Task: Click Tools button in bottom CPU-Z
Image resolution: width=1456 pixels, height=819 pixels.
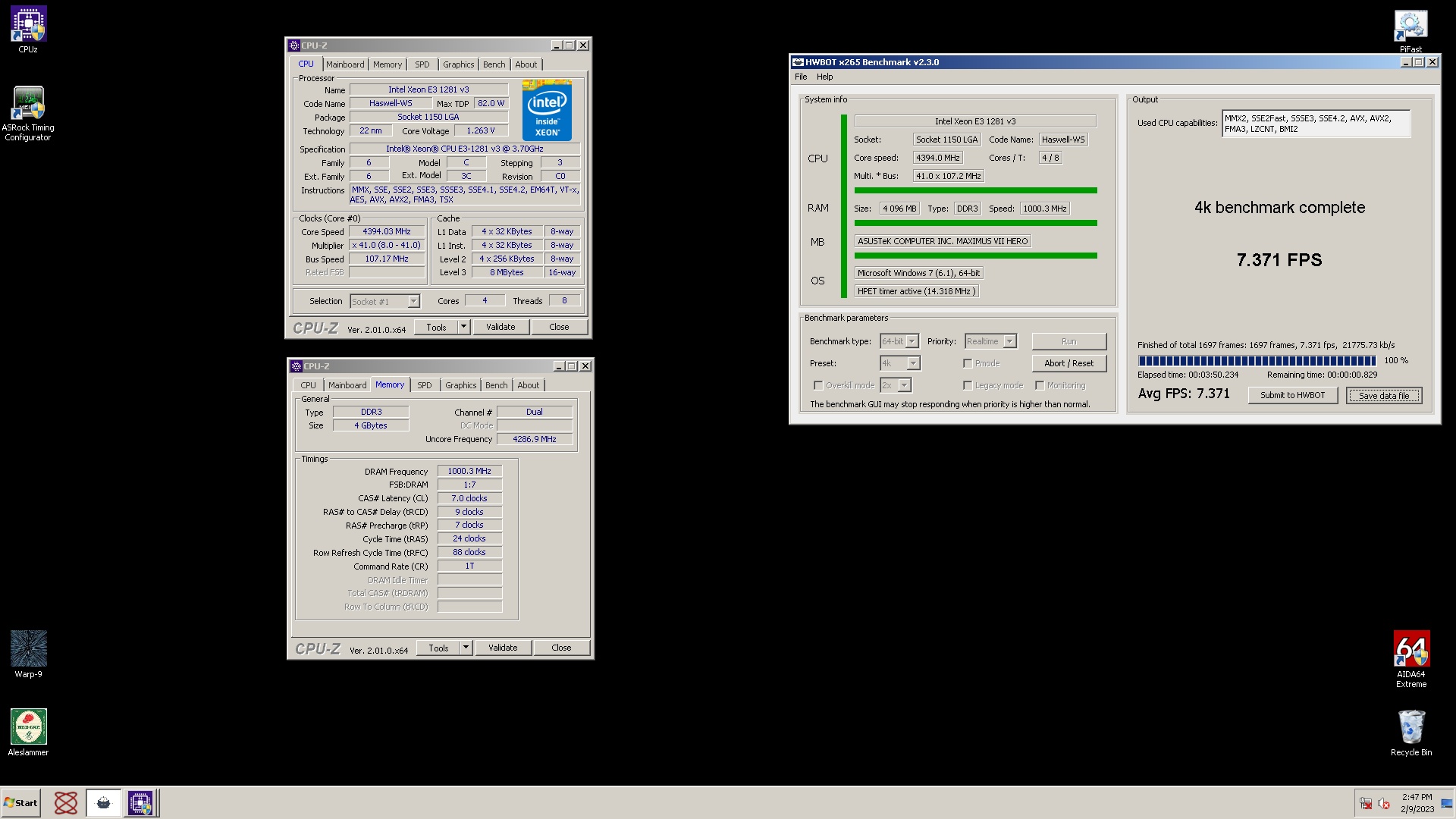Action: [x=439, y=648]
